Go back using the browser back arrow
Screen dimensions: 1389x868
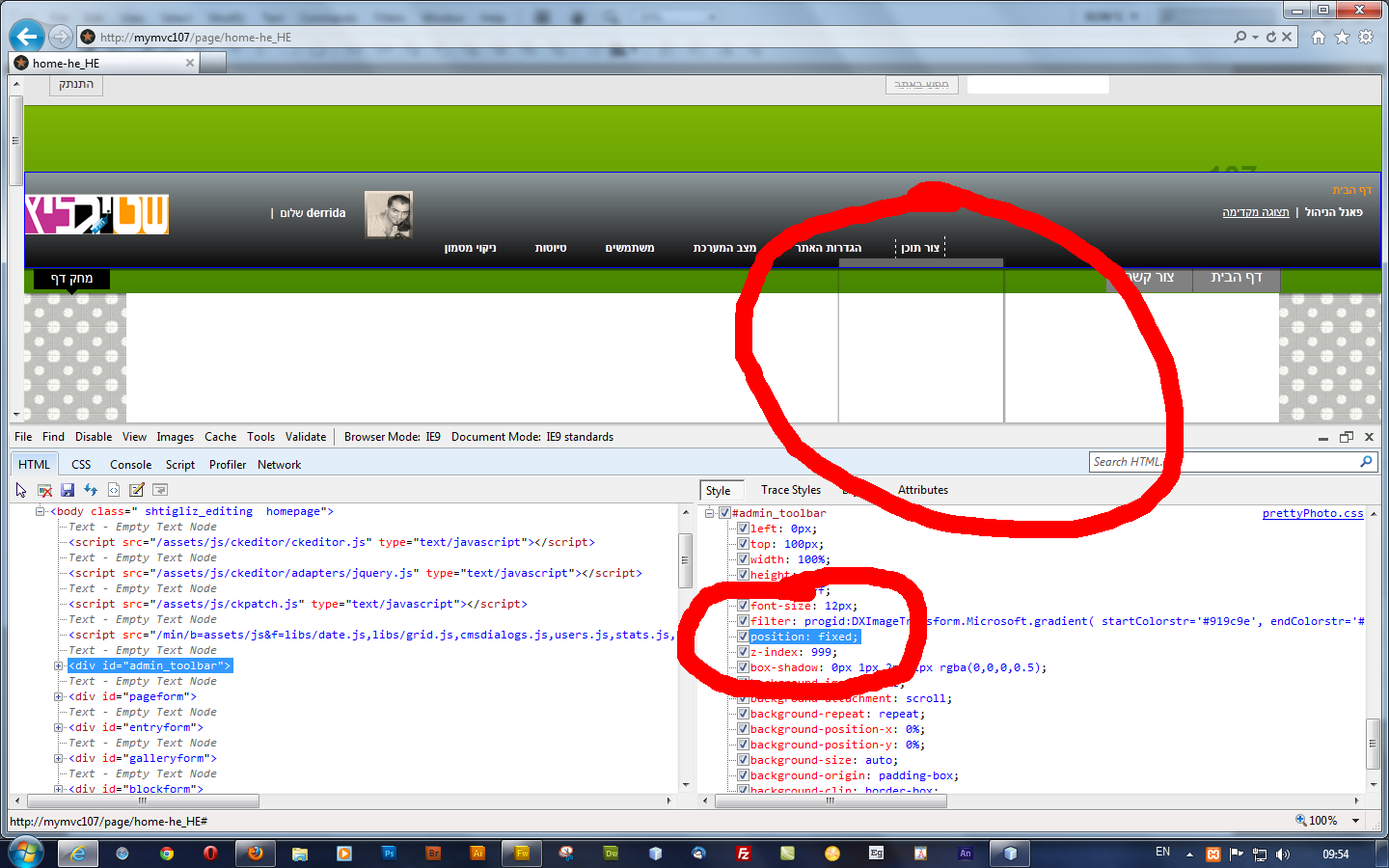(26, 37)
